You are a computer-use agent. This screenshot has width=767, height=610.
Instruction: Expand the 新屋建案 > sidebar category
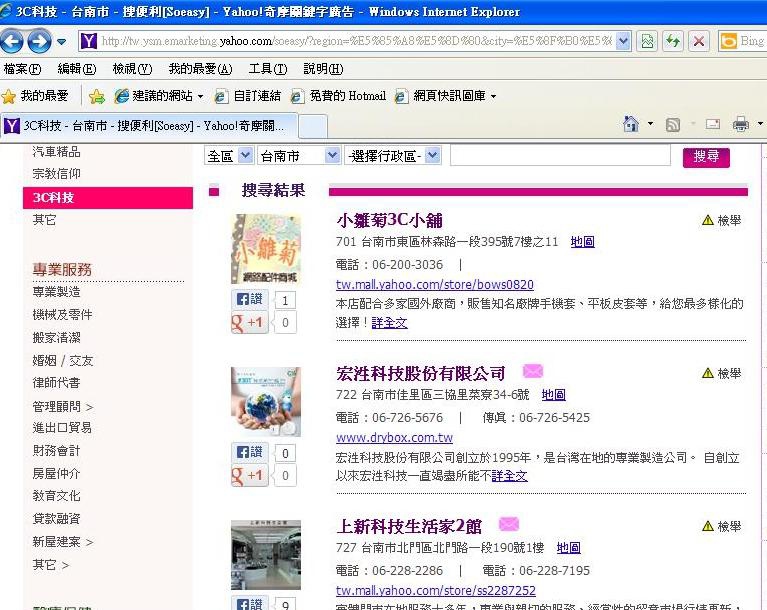coord(63,542)
